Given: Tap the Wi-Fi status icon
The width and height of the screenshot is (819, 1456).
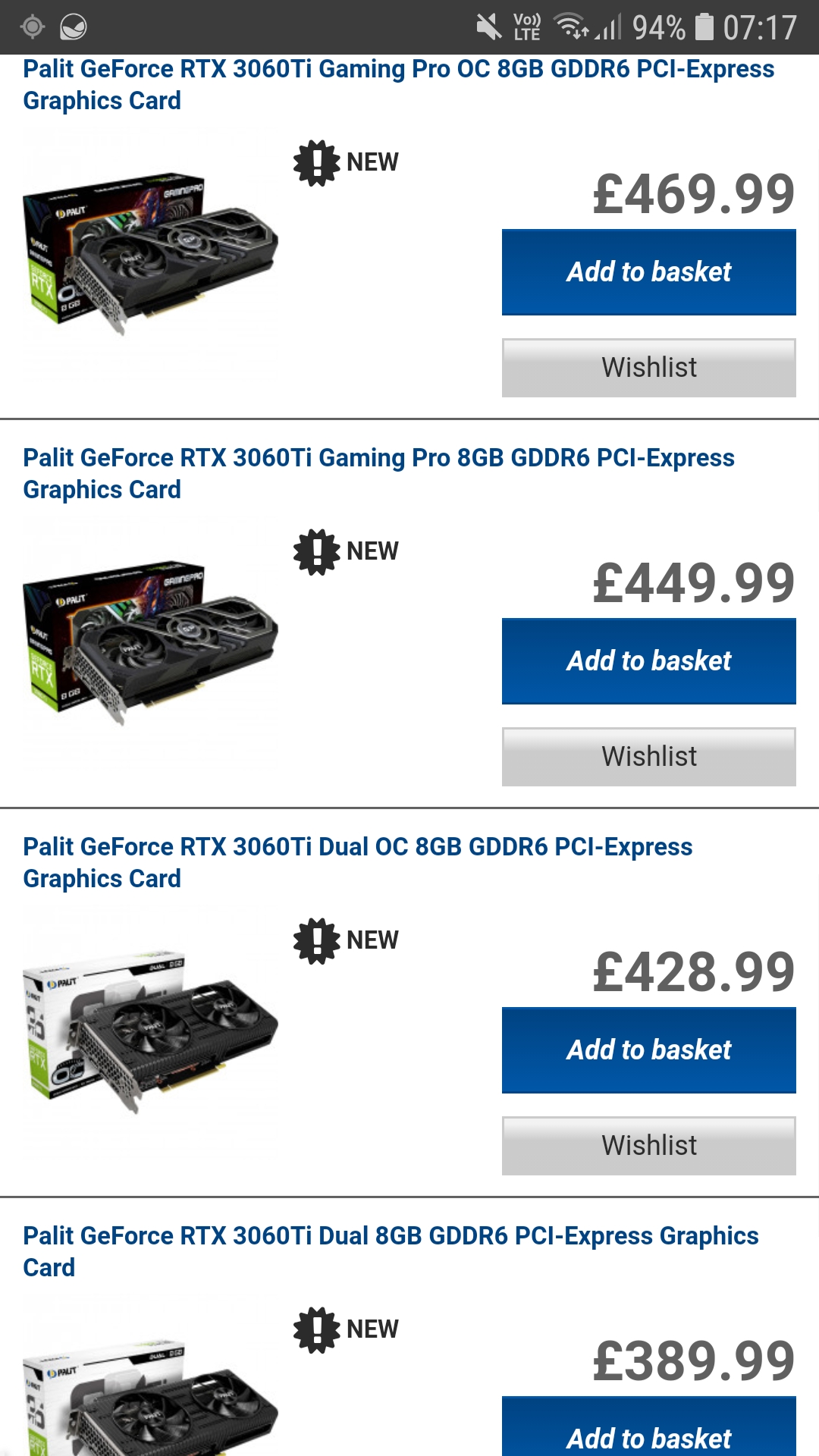Looking at the screenshot, I should (571, 27).
